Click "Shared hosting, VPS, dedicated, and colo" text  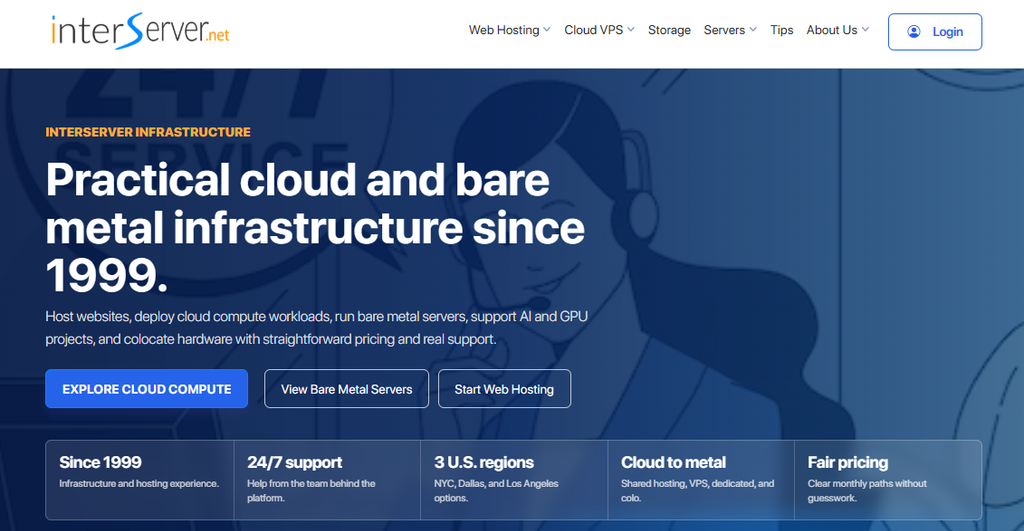(x=697, y=491)
